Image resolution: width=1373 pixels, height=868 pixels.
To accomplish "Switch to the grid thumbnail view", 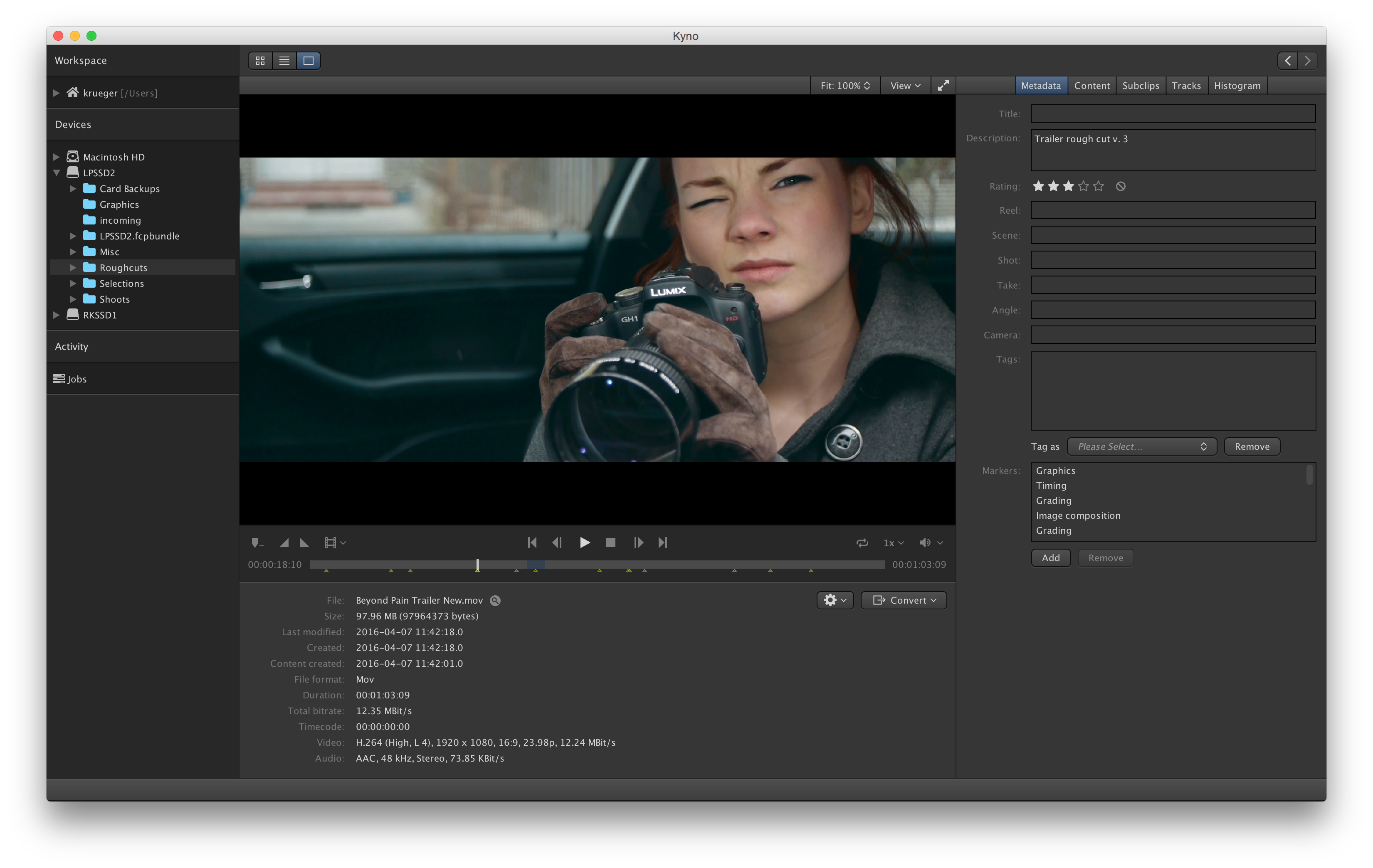I will pyautogui.click(x=261, y=60).
